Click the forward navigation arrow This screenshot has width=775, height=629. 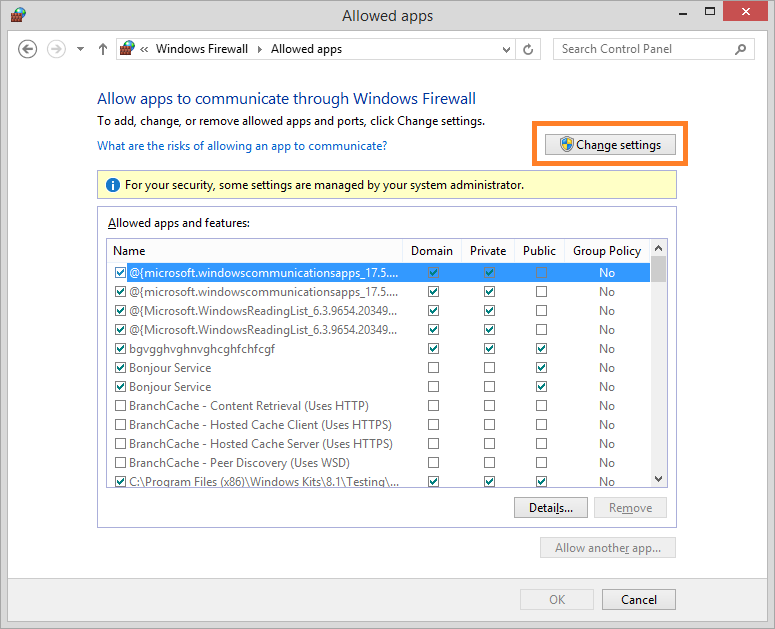(x=56, y=49)
